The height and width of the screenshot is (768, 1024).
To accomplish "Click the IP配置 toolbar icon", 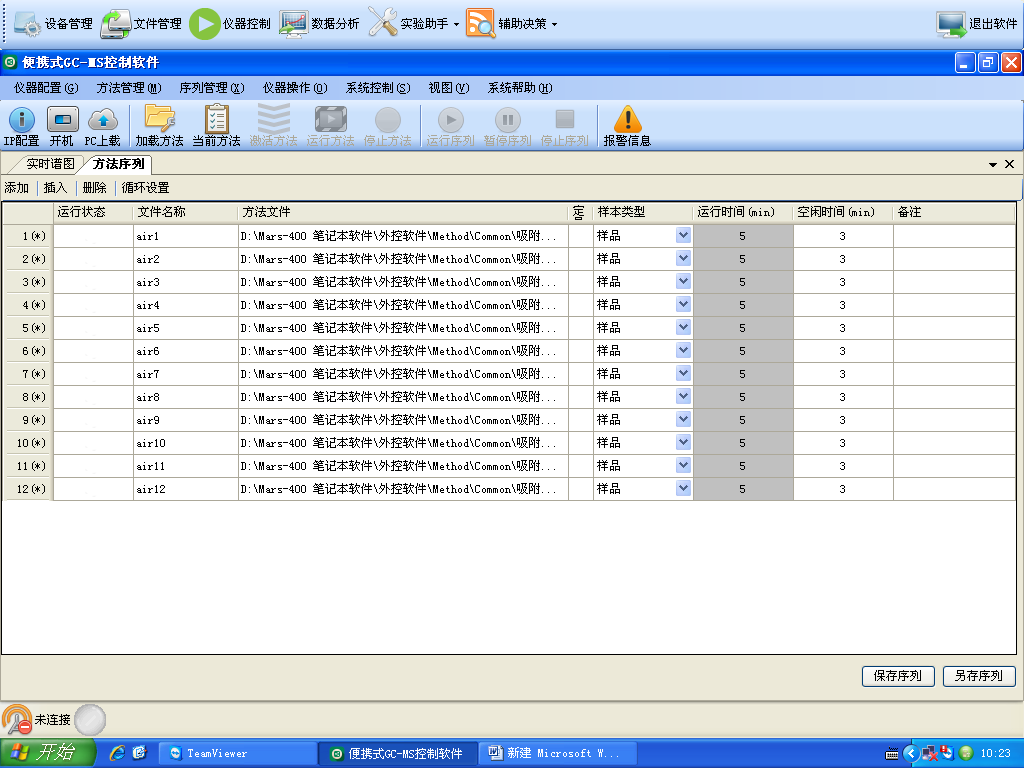I will 21,122.
